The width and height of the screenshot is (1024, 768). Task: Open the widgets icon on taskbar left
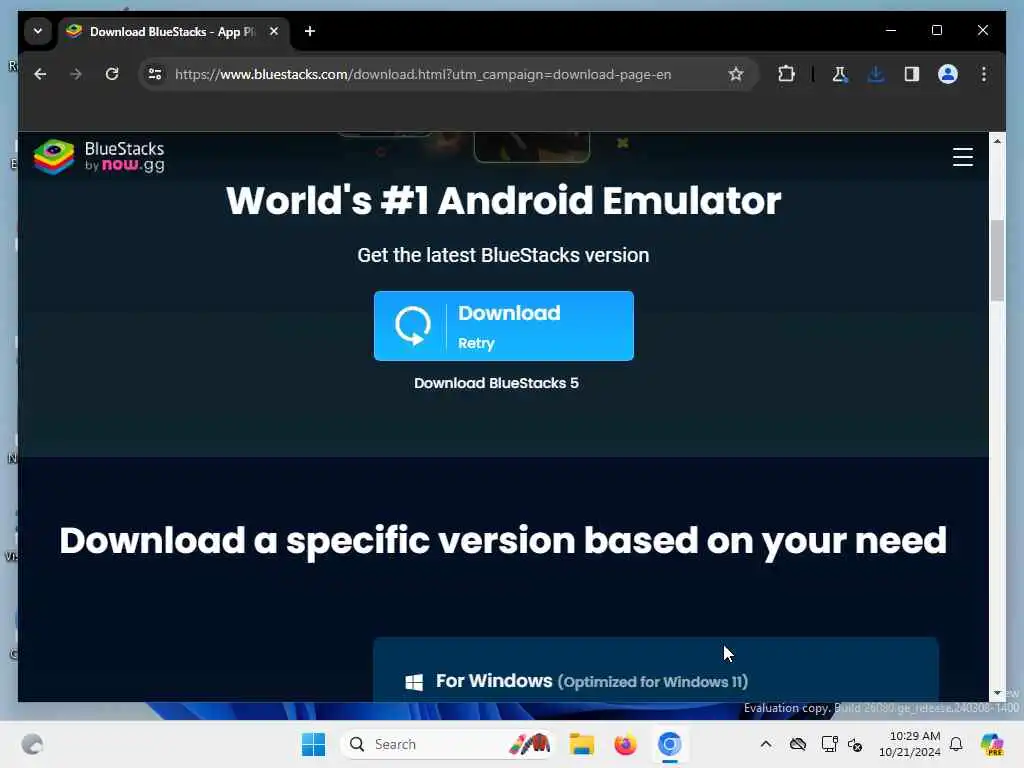32,744
